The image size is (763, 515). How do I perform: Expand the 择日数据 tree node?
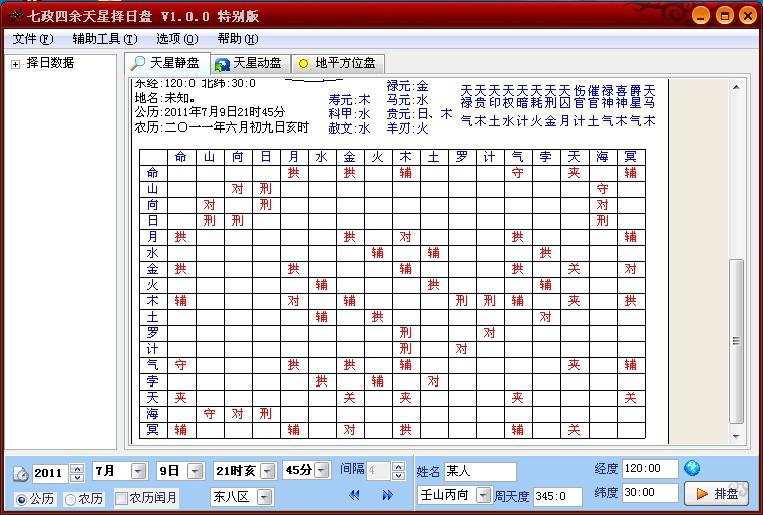16,64
